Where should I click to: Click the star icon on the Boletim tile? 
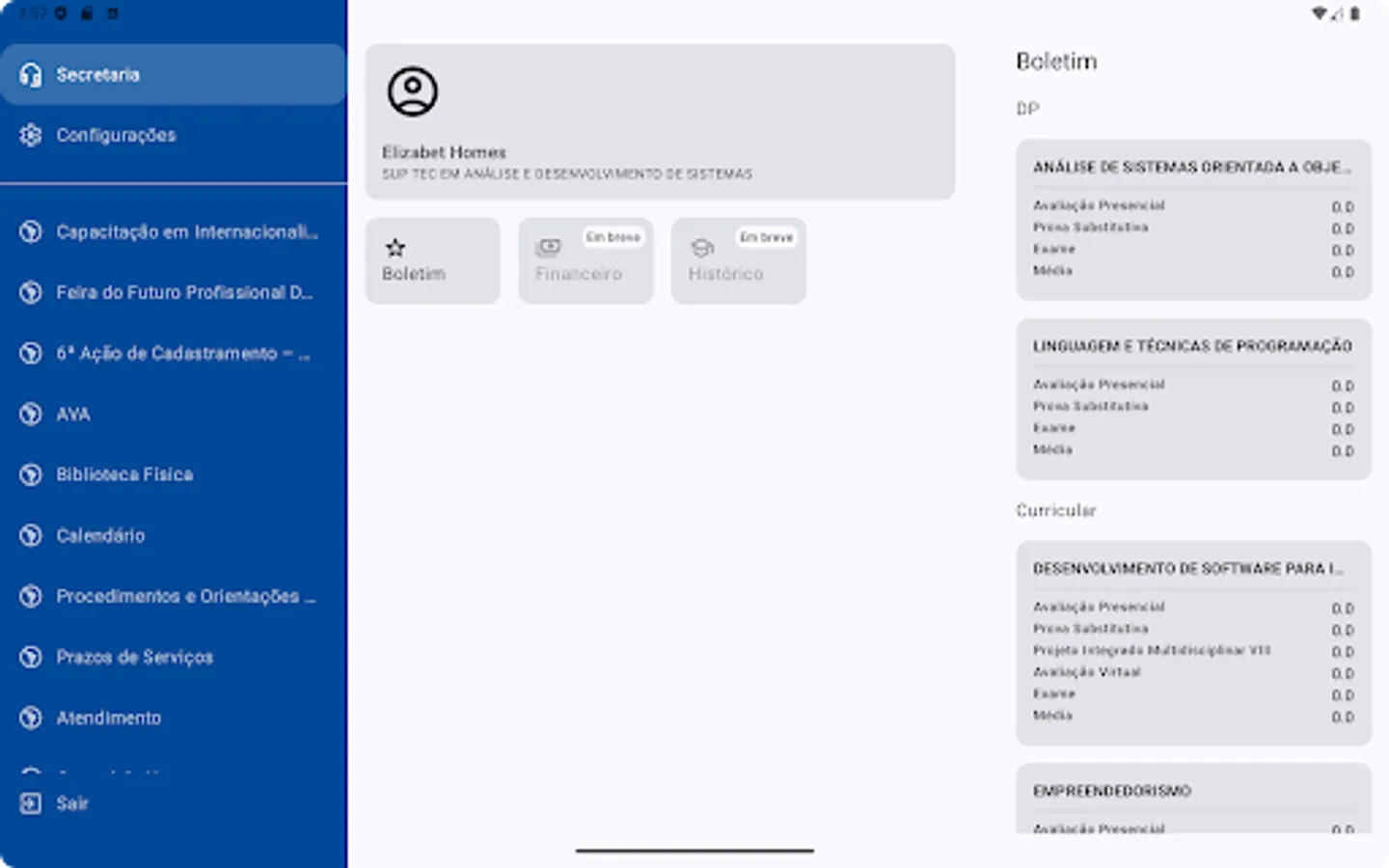[x=395, y=247]
